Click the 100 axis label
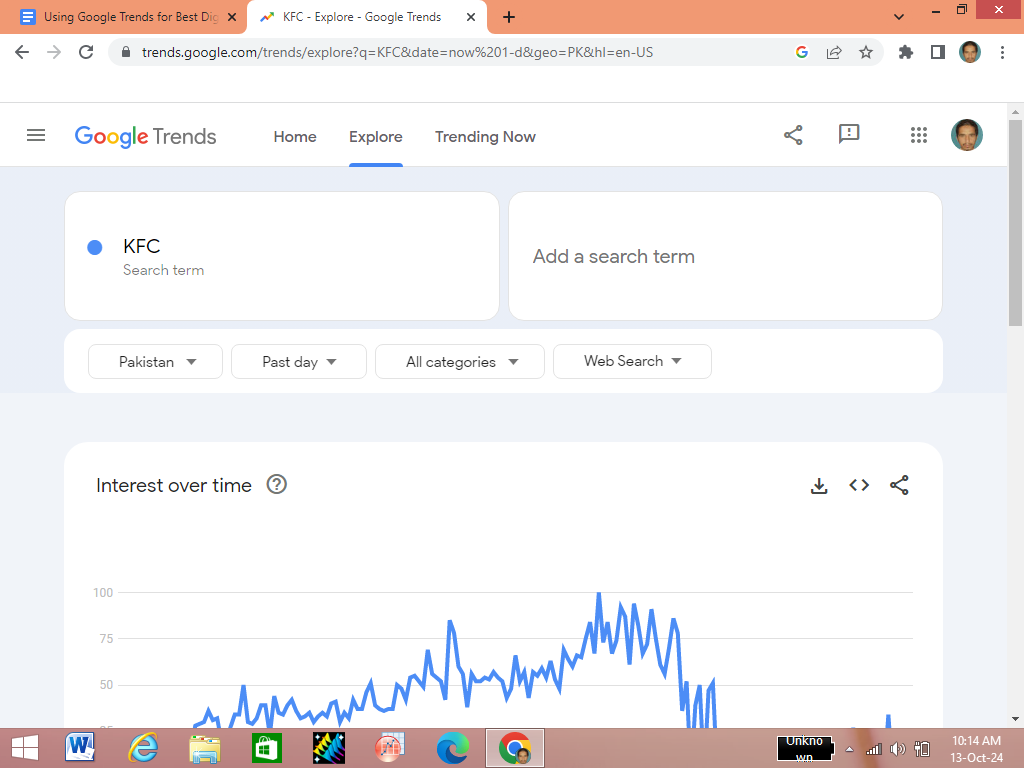1024x768 pixels. [x=103, y=592]
